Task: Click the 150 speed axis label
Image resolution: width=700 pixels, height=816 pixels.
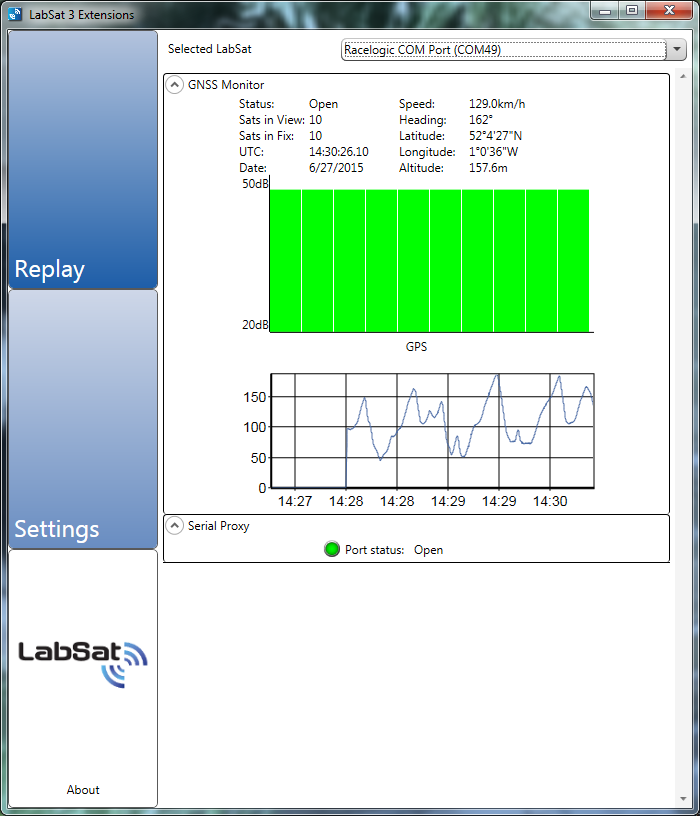Action: pyautogui.click(x=255, y=397)
